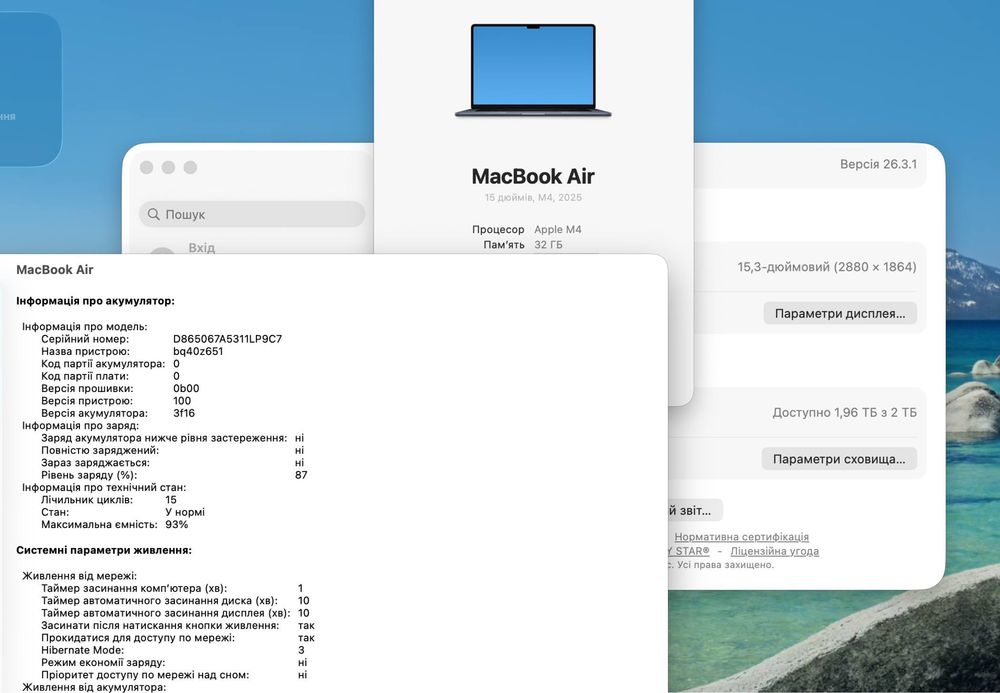Click charge level value 87
Screen dimensions: 1000x693
[301, 475]
